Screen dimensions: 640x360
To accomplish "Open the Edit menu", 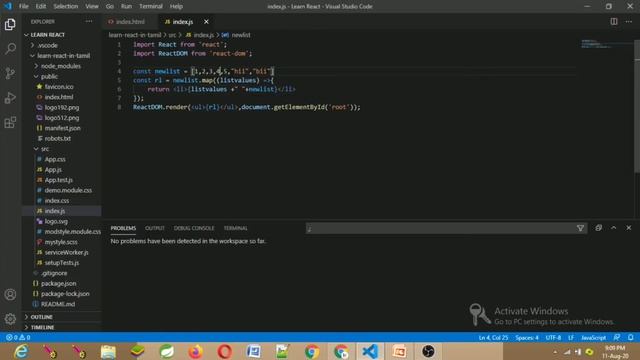I will tap(41, 6).
